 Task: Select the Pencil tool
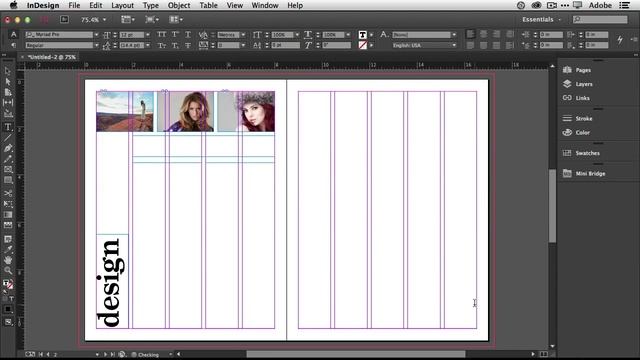(x=8, y=159)
